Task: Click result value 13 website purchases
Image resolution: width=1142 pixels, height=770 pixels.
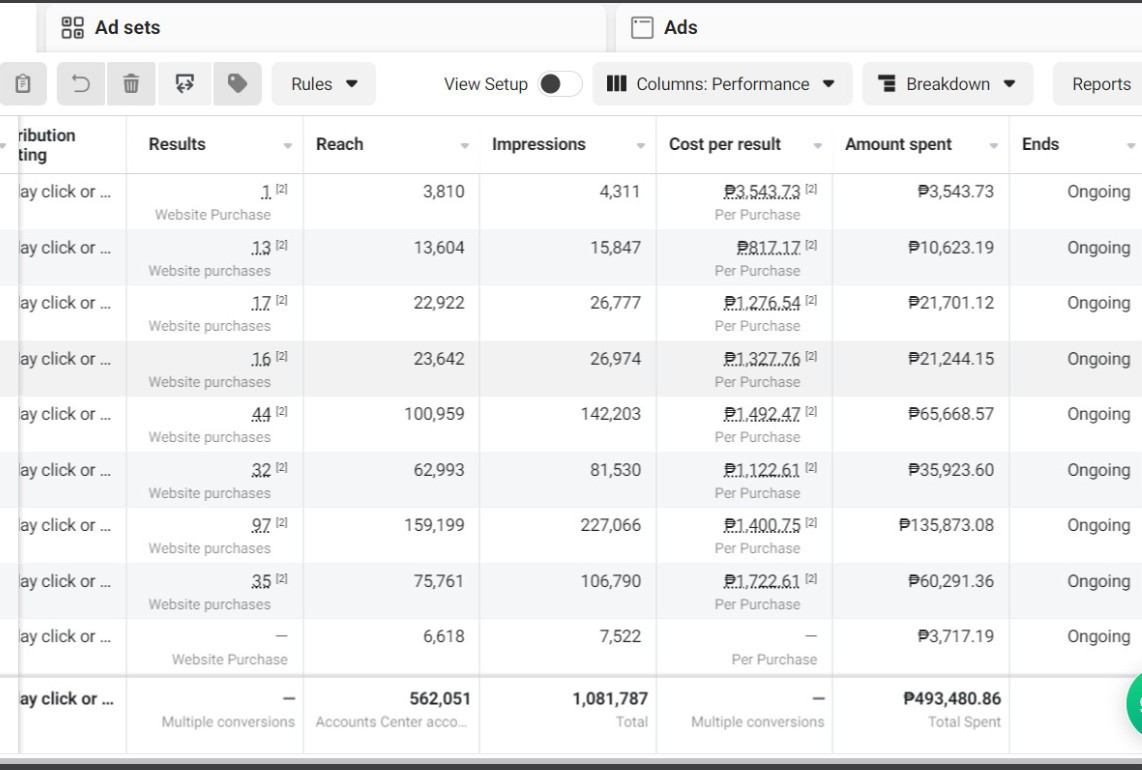Action: point(261,248)
